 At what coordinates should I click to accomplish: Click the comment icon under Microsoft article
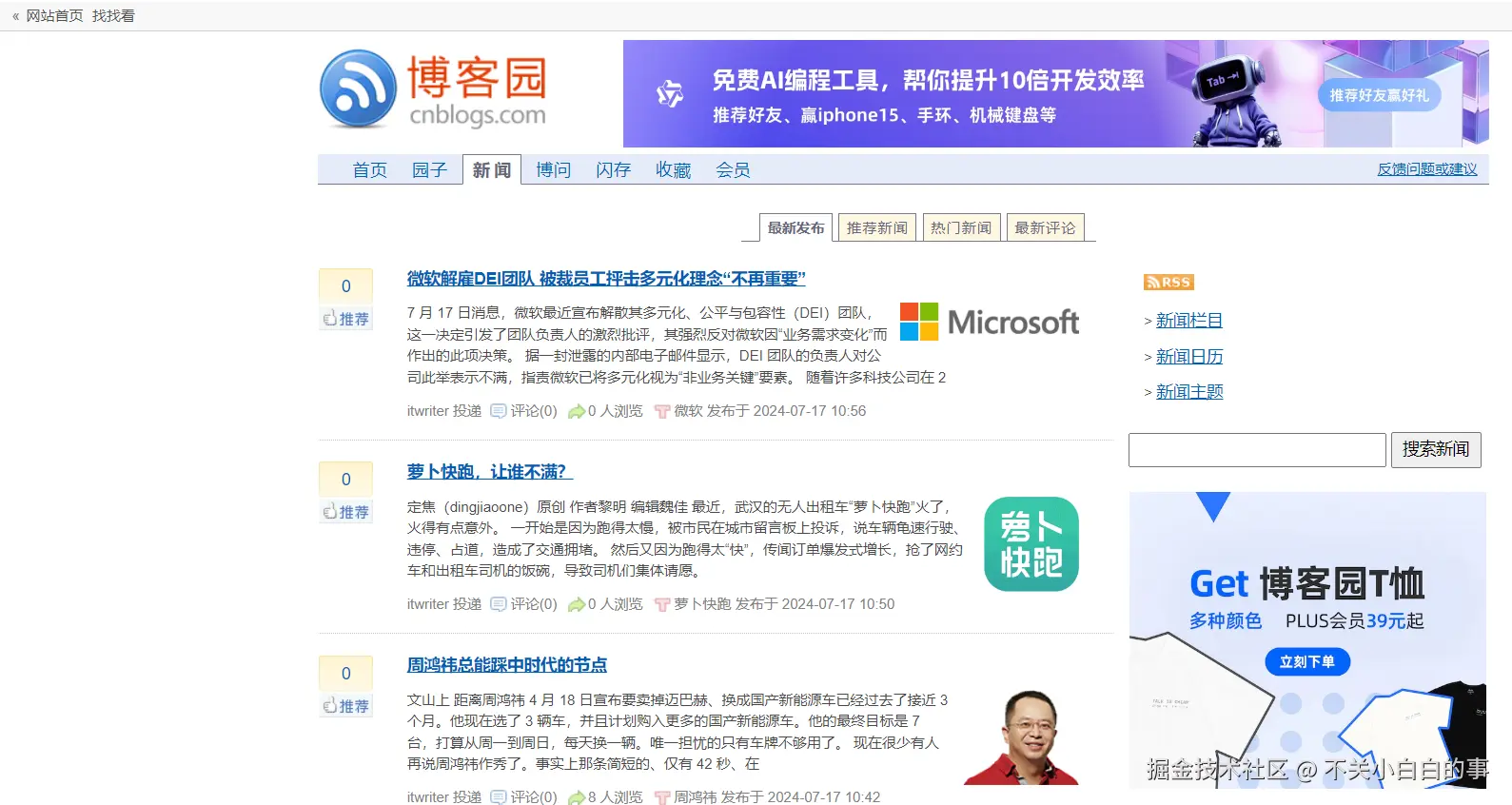pos(498,411)
